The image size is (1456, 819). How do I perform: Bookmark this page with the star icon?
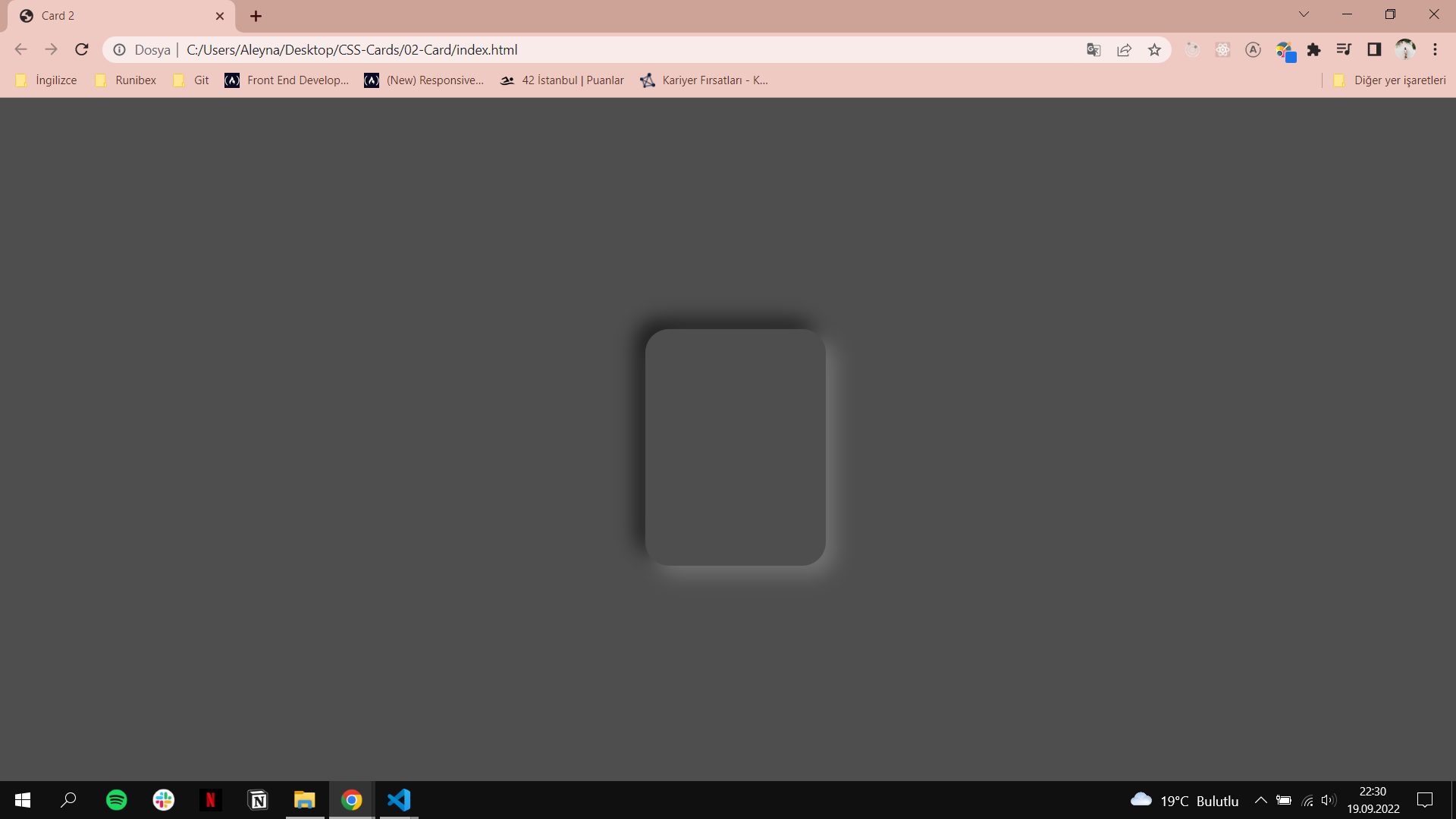[x=1154, y=49]
